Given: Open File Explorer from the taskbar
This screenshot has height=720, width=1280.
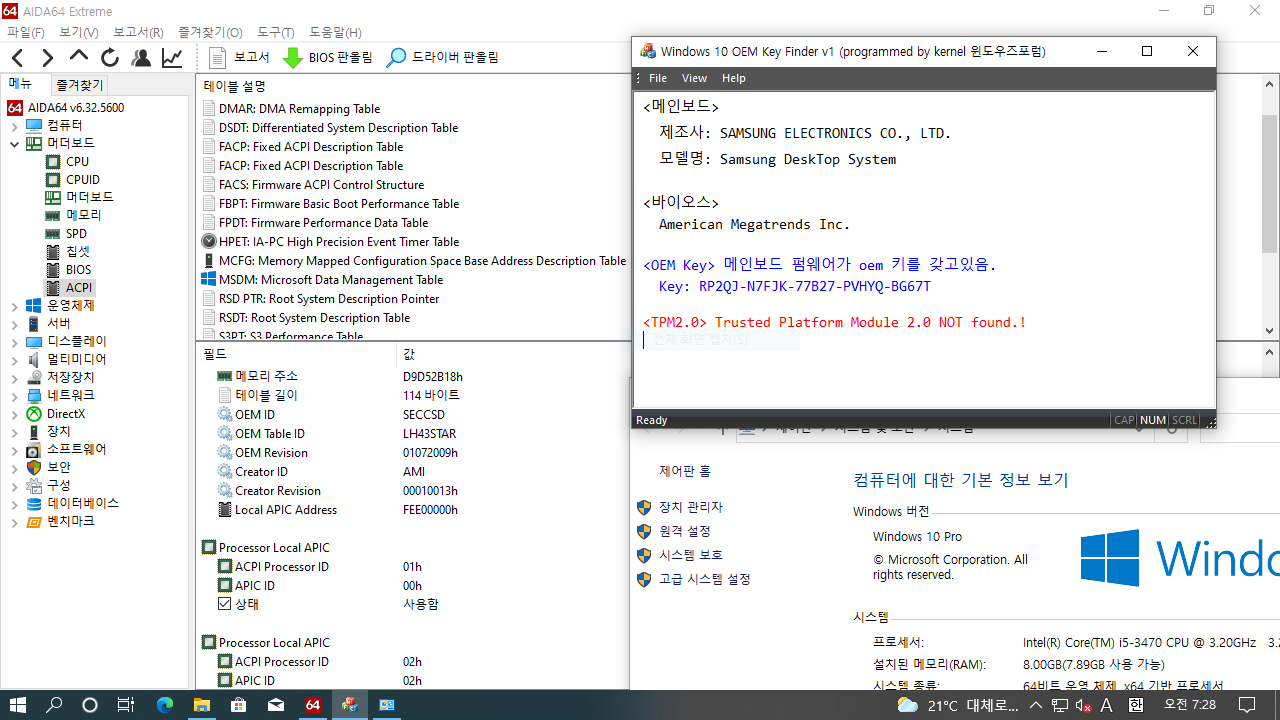Looking at the screenshot, I should [x=201, y=705].
